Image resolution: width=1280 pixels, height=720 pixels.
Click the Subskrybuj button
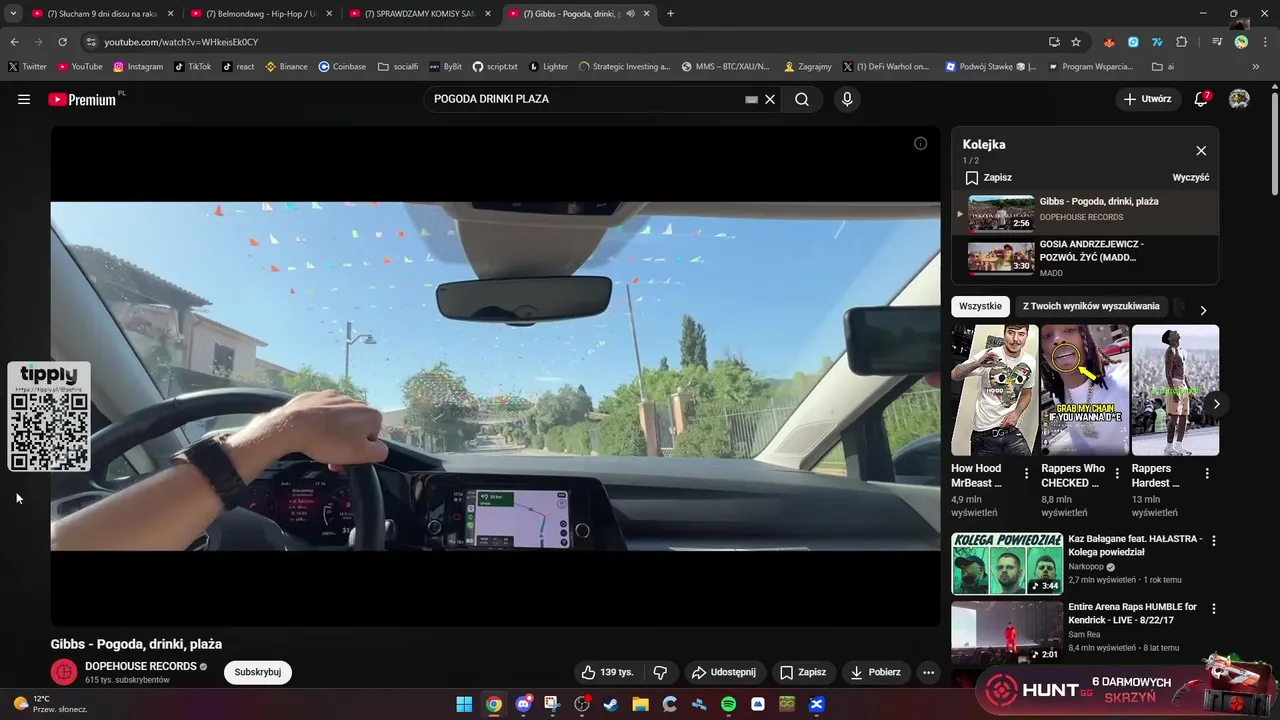click(x=258, y=672)
